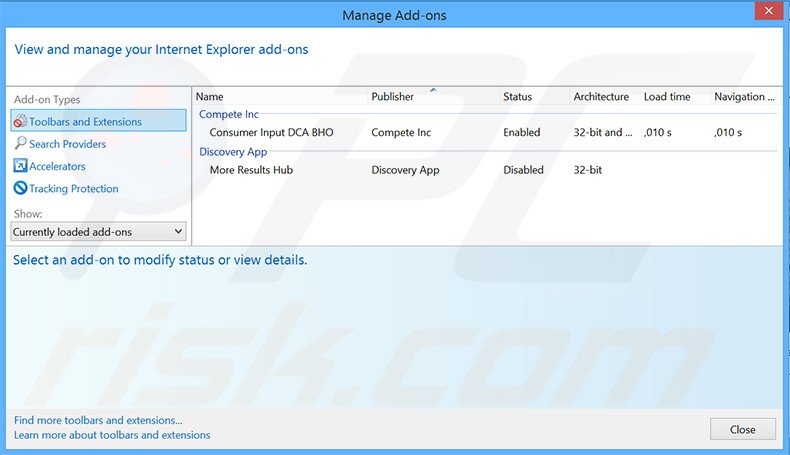The height and width of the screenshot is (455, 790).
Task: Click the Accelerators arrow icon
Action: (20, 166)
